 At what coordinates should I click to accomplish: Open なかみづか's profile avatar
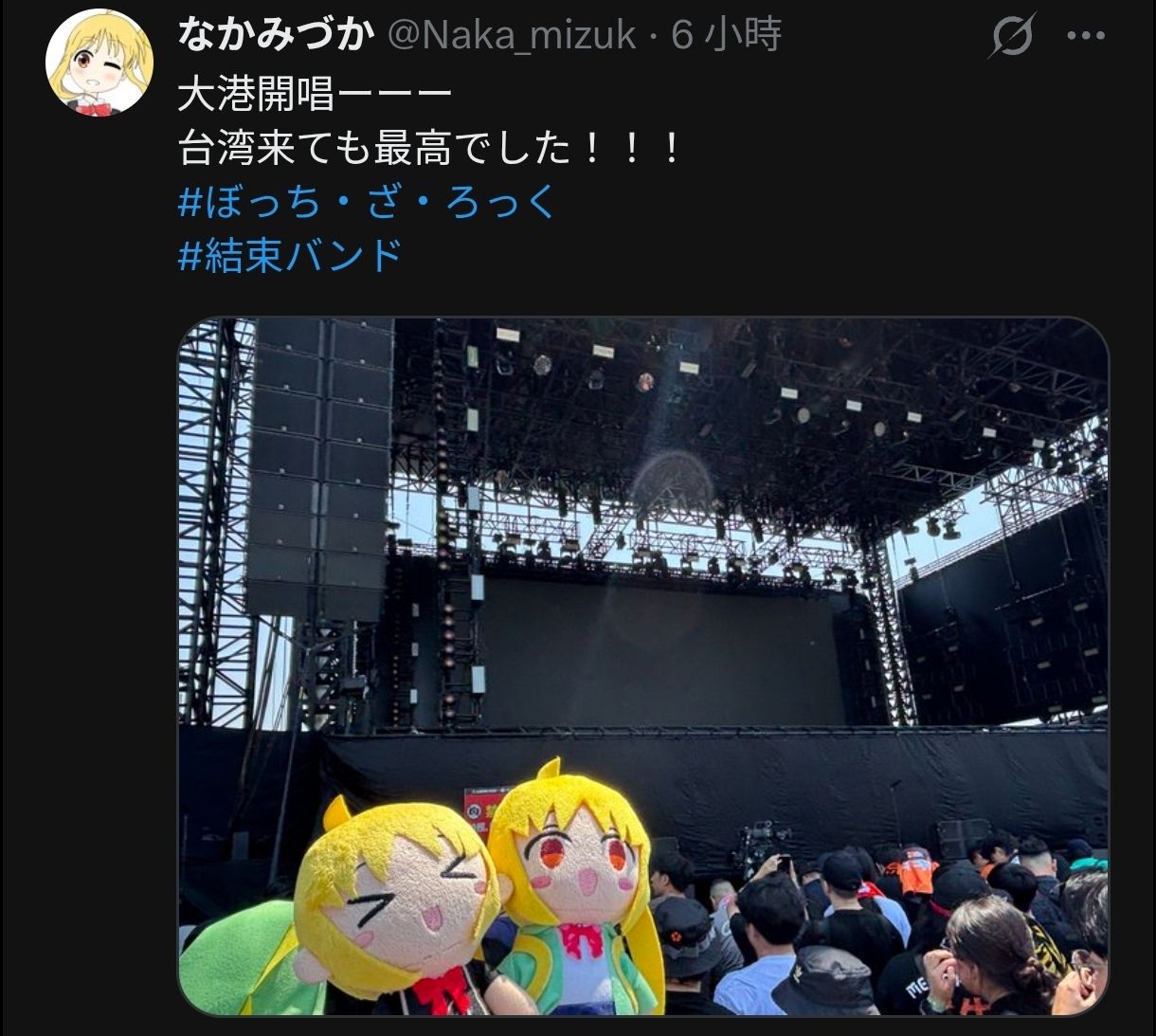[x=99, y=63]
